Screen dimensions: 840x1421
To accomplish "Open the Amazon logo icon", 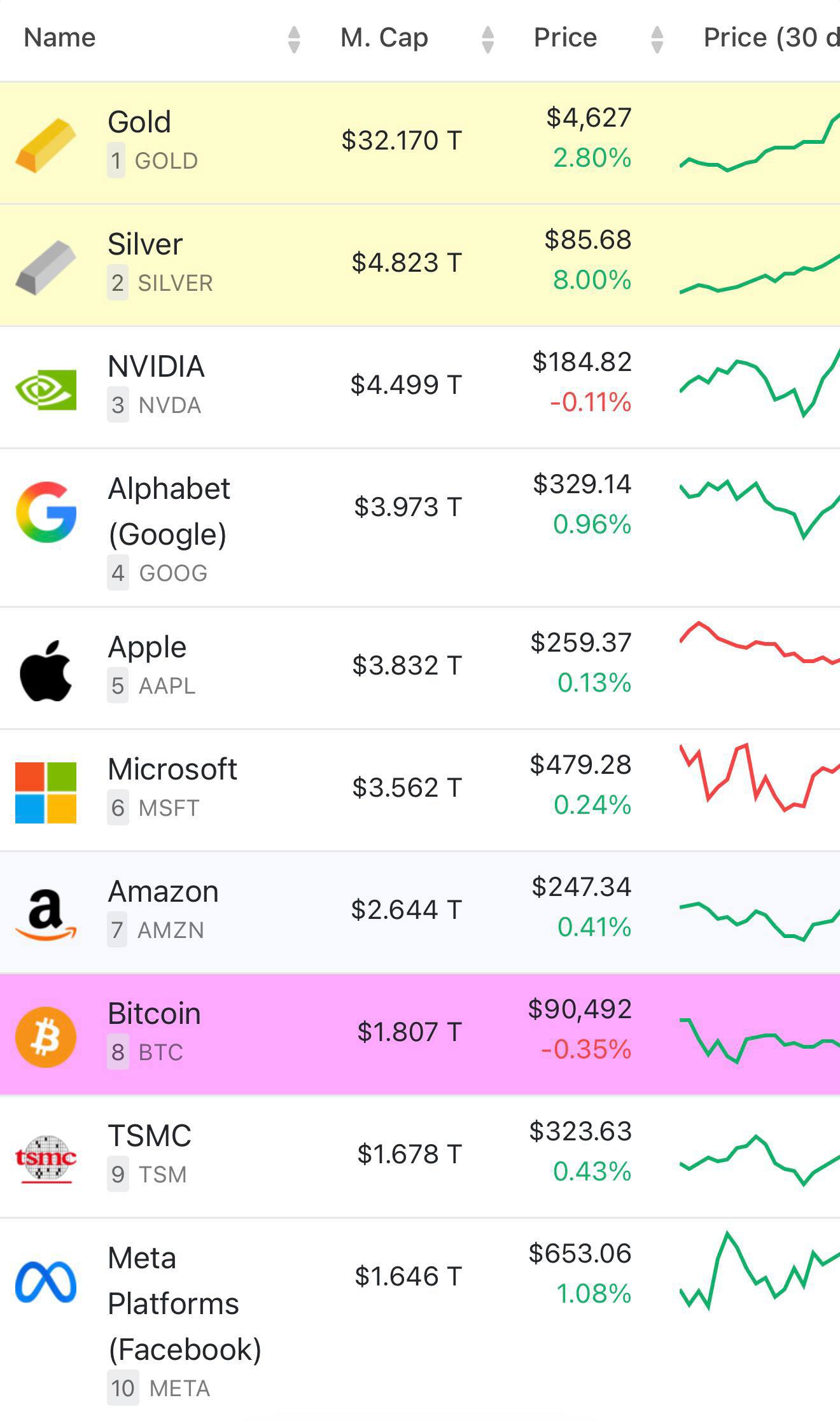I will pos(46,915).
